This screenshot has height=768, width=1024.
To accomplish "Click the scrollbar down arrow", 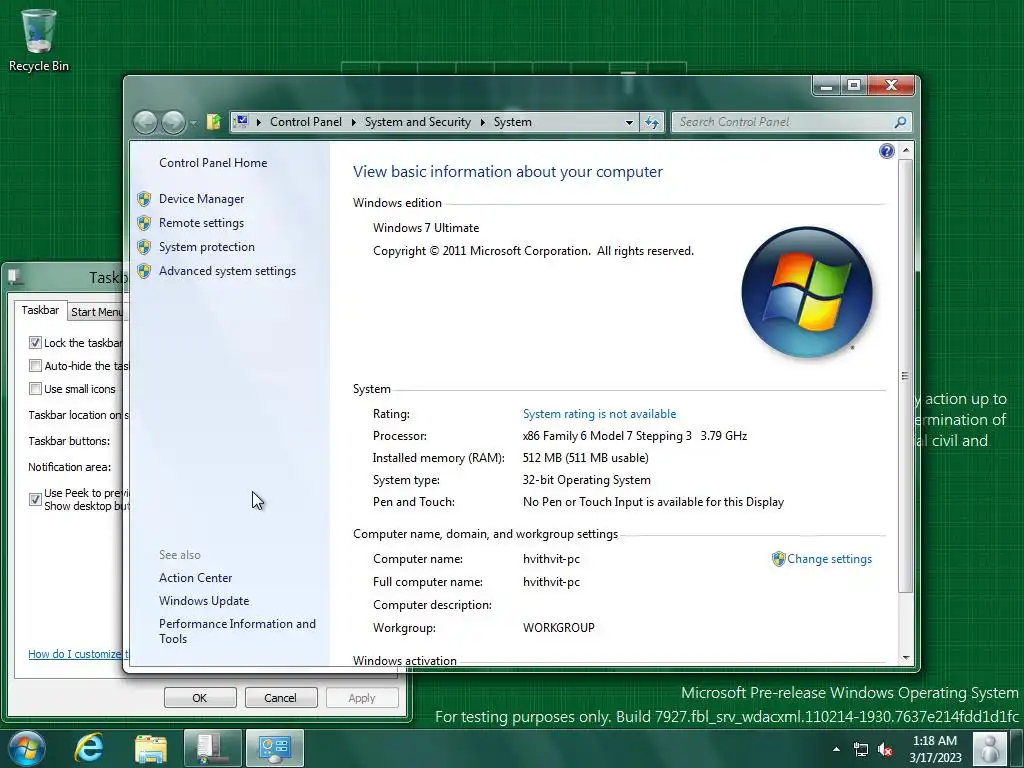I will (x=906, y=658).
